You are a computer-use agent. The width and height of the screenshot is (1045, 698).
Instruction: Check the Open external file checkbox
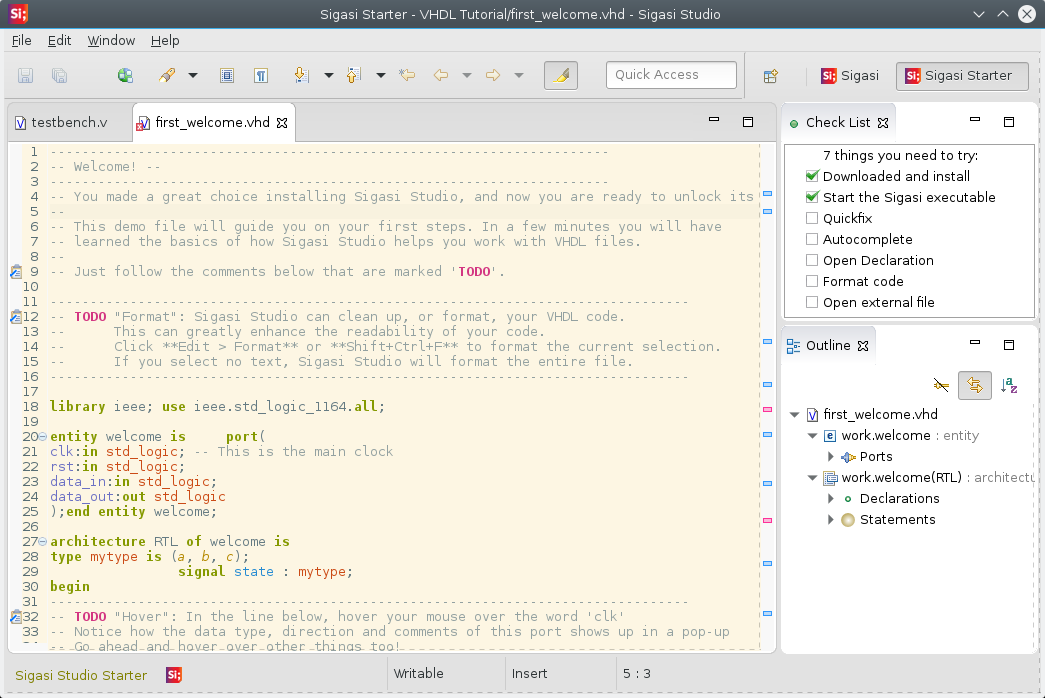pos(812,302)
